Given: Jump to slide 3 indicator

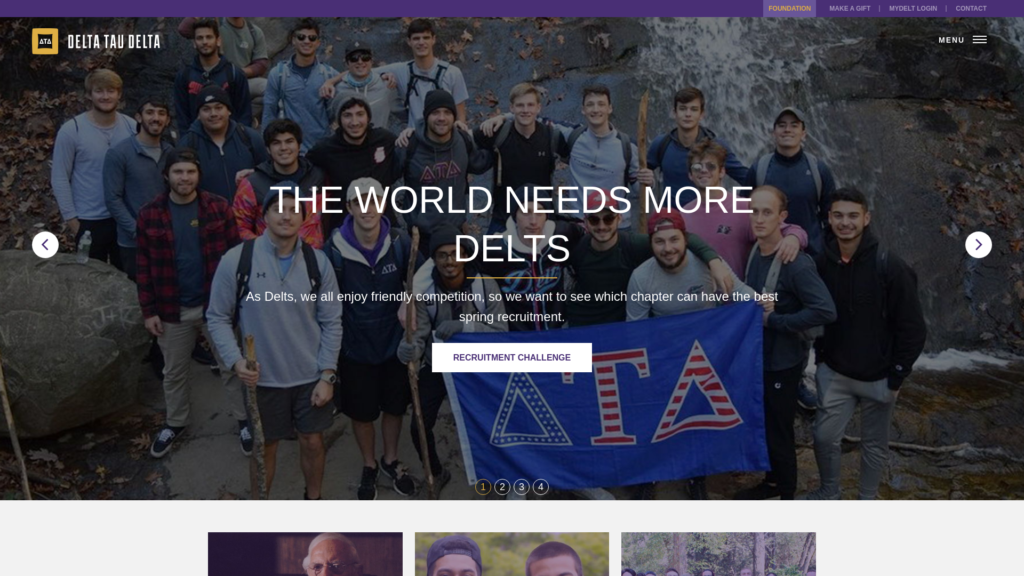Looking at the screenshot, I should 521,487.
